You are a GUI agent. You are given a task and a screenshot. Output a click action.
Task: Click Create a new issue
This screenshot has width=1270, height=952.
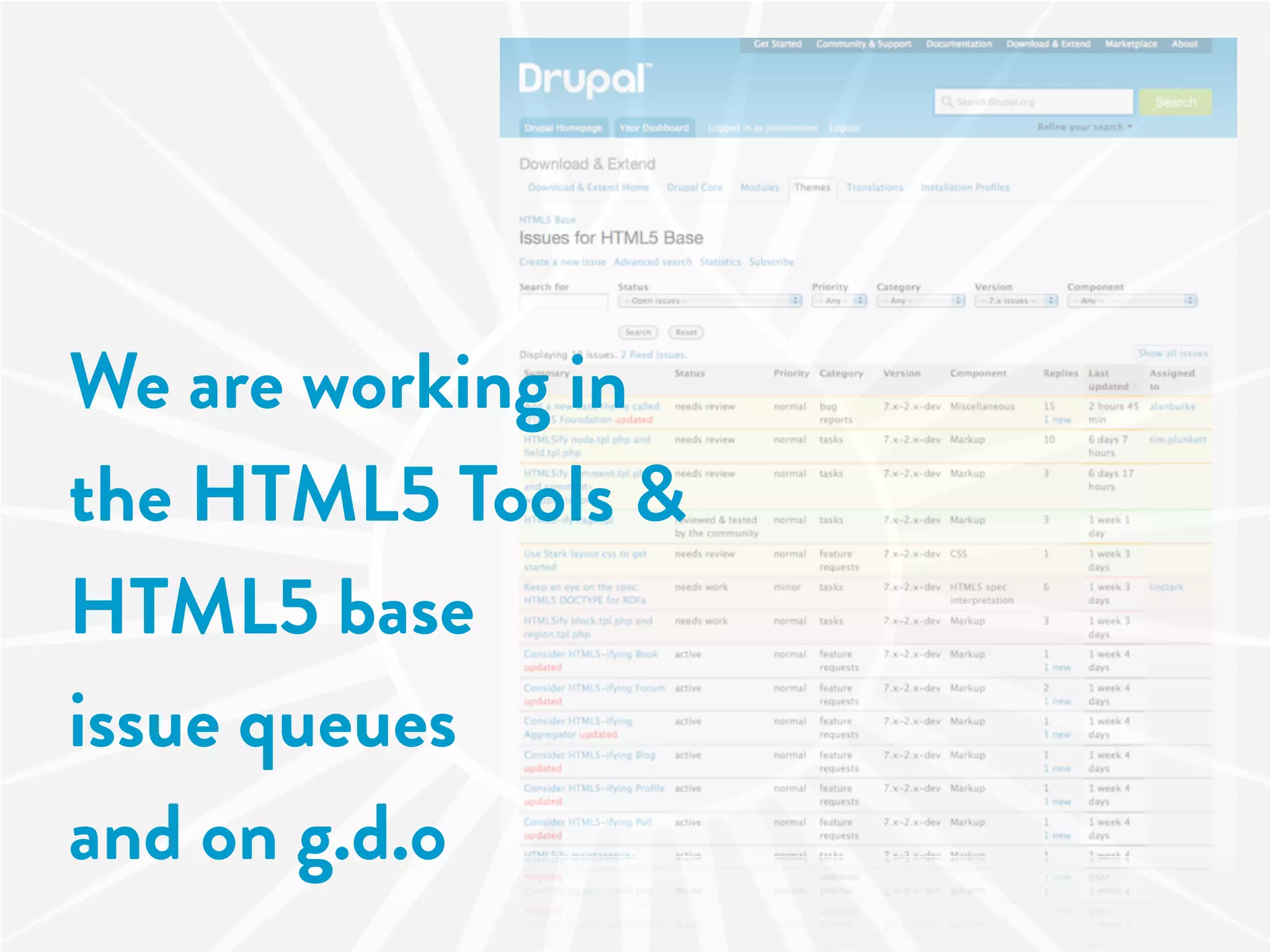pos(562,262)
